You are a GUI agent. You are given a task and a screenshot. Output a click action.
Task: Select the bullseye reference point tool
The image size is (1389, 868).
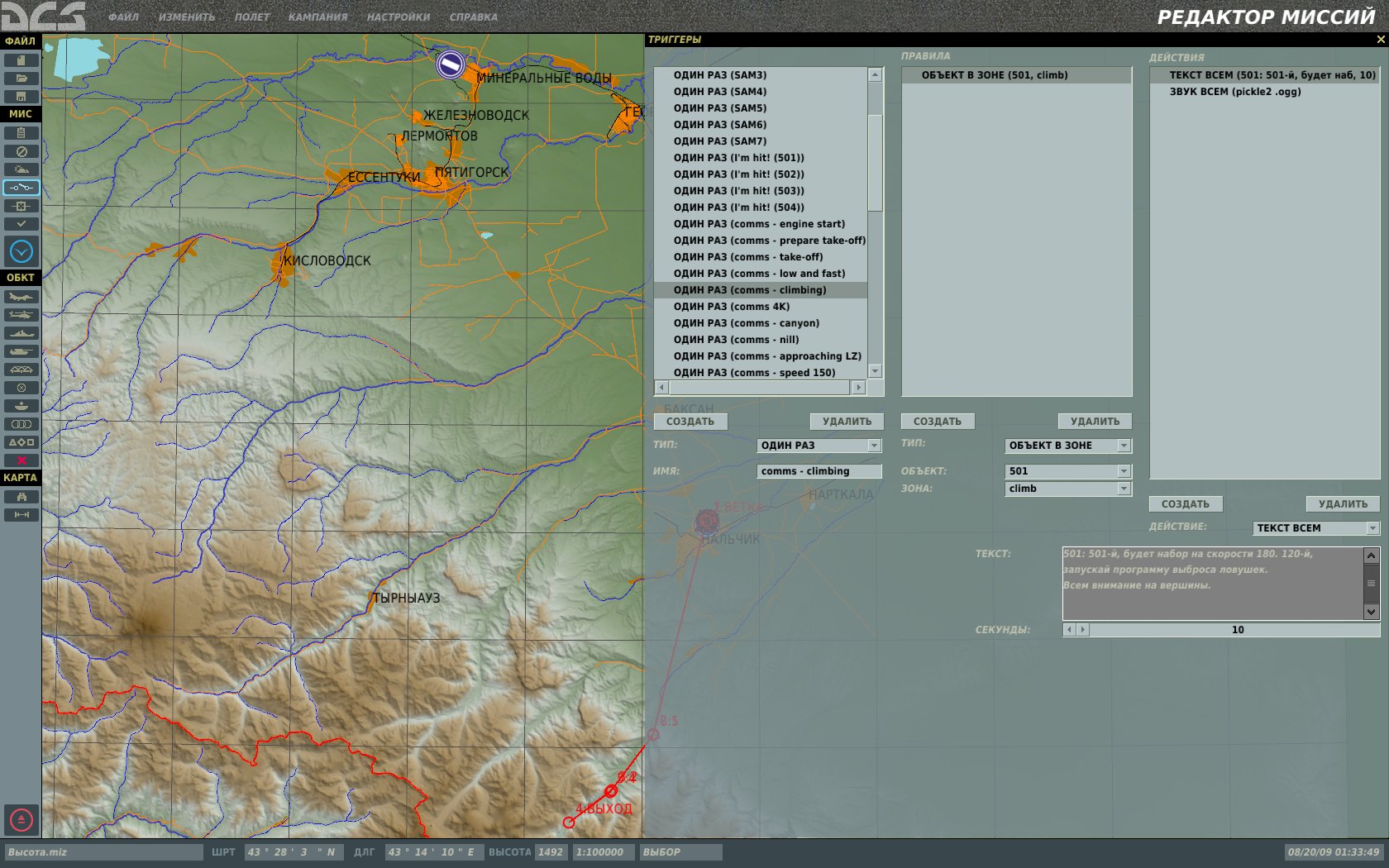(21, 406)
